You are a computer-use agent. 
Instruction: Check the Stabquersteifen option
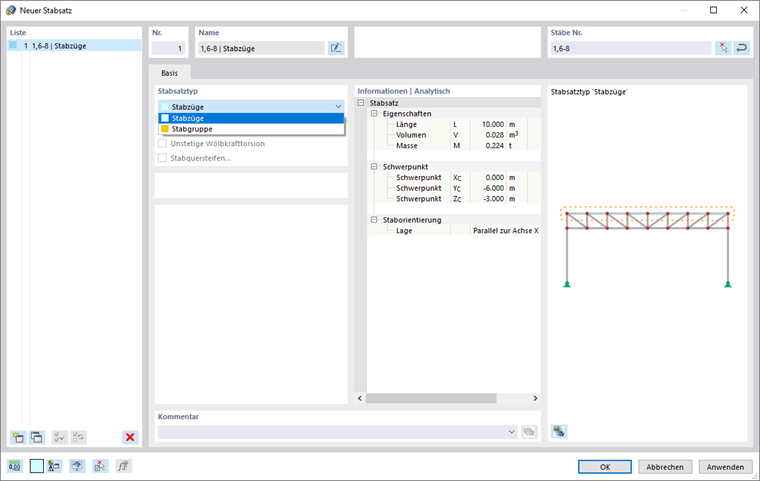click(162, 158)
